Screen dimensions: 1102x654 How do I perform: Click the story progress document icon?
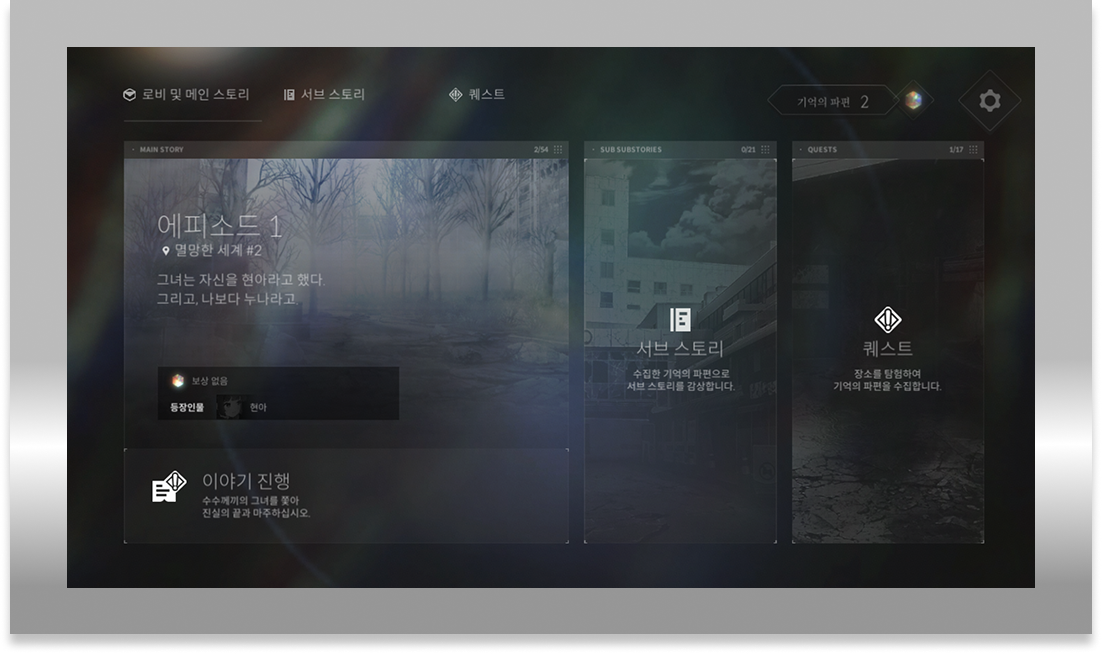point(169,486)
